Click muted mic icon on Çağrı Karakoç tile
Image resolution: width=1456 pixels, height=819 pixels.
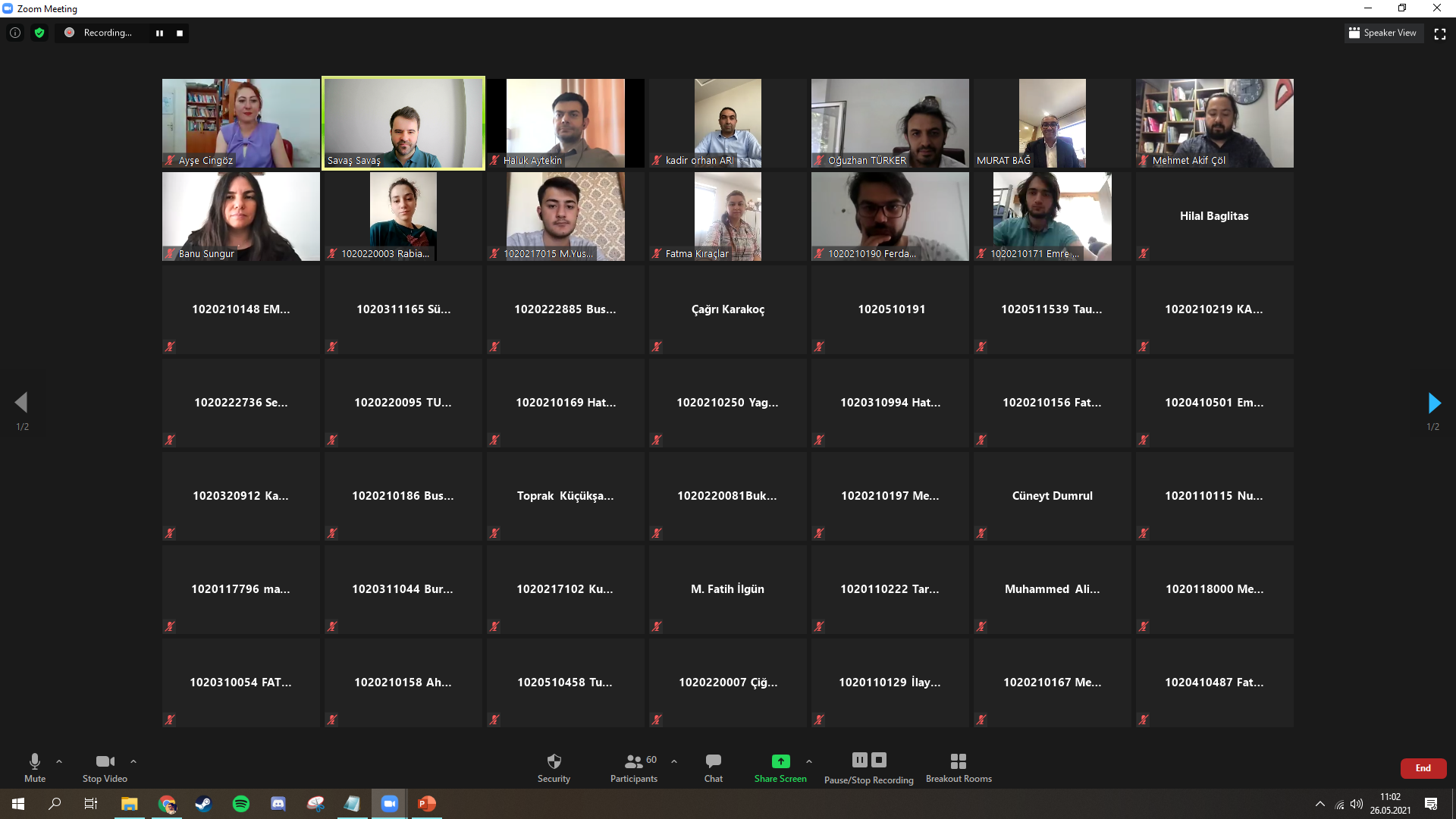pyautogui.click(x=657, y=347)
